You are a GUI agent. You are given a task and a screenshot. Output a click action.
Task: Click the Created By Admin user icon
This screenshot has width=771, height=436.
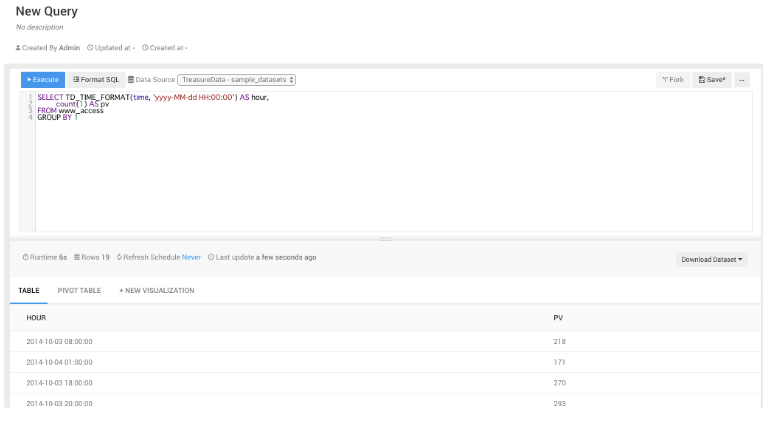[x=18, y=47]
